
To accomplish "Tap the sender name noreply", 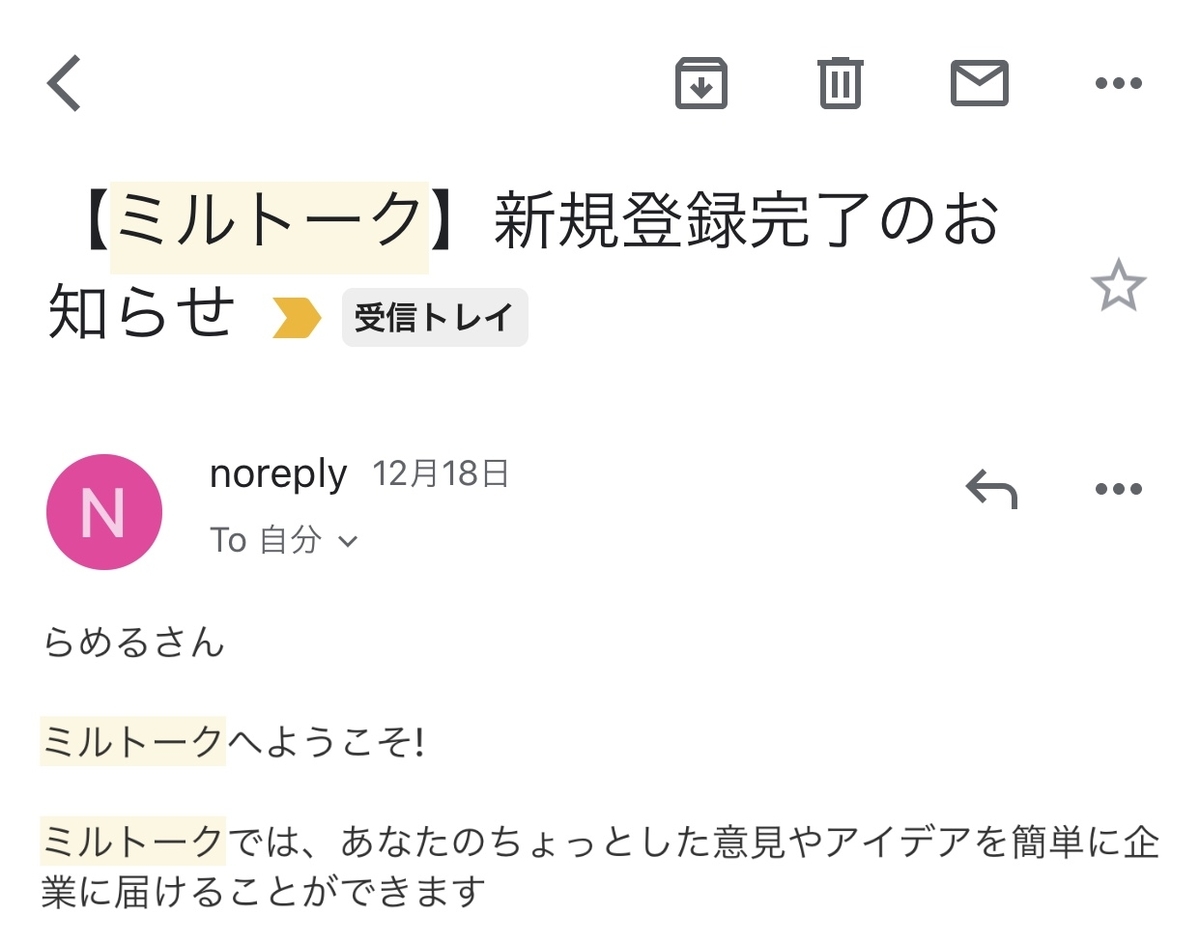I will pos(278,474).
